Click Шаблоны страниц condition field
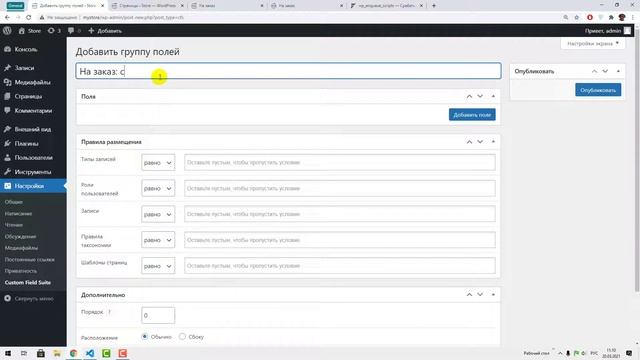Viewport: 640px width, 360px height. (340, 266)
